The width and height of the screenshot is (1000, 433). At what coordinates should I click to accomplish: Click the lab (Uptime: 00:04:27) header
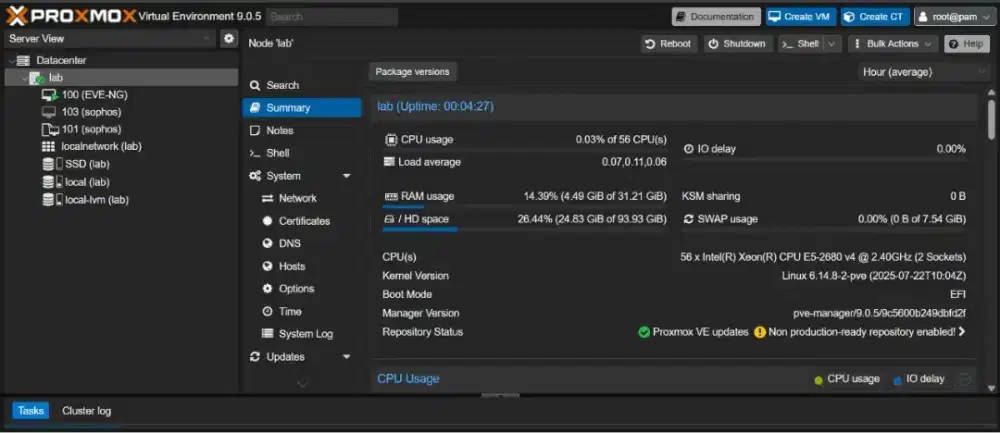pos(436,106)
